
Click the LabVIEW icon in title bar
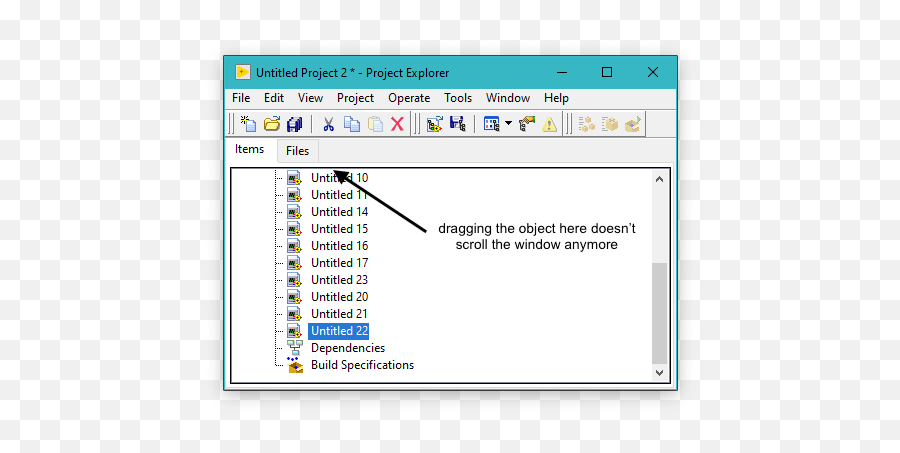pyautogui.click(x=243, y=72)
